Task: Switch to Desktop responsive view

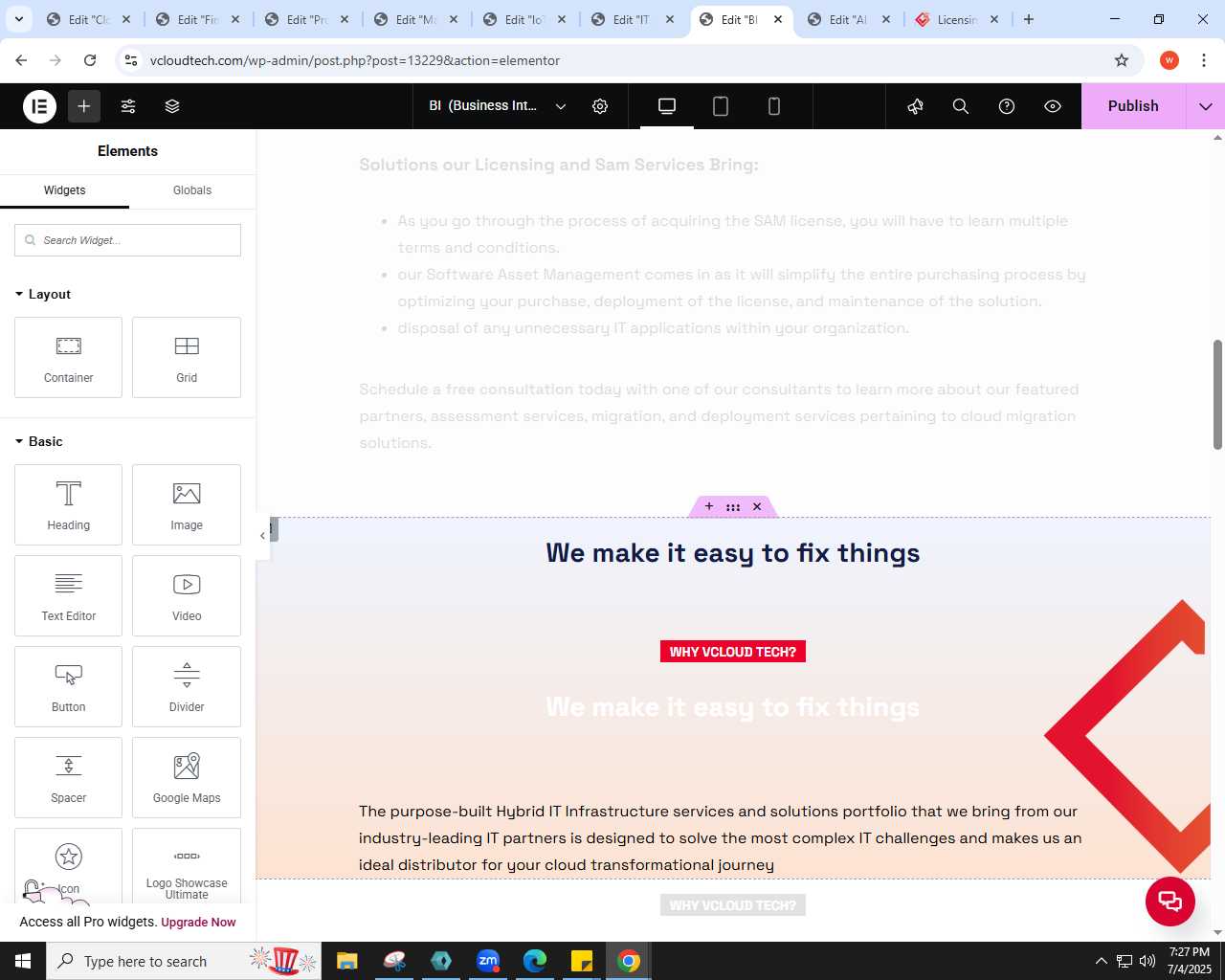Action: tap(667, 106)
